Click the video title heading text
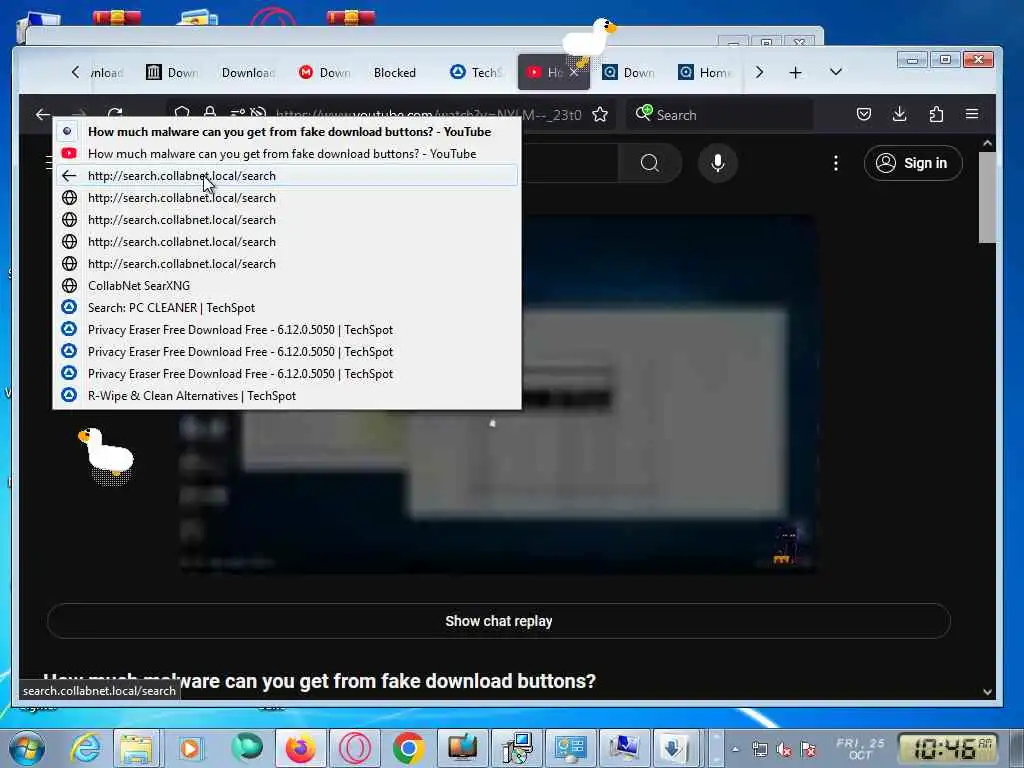 [319, 681]
